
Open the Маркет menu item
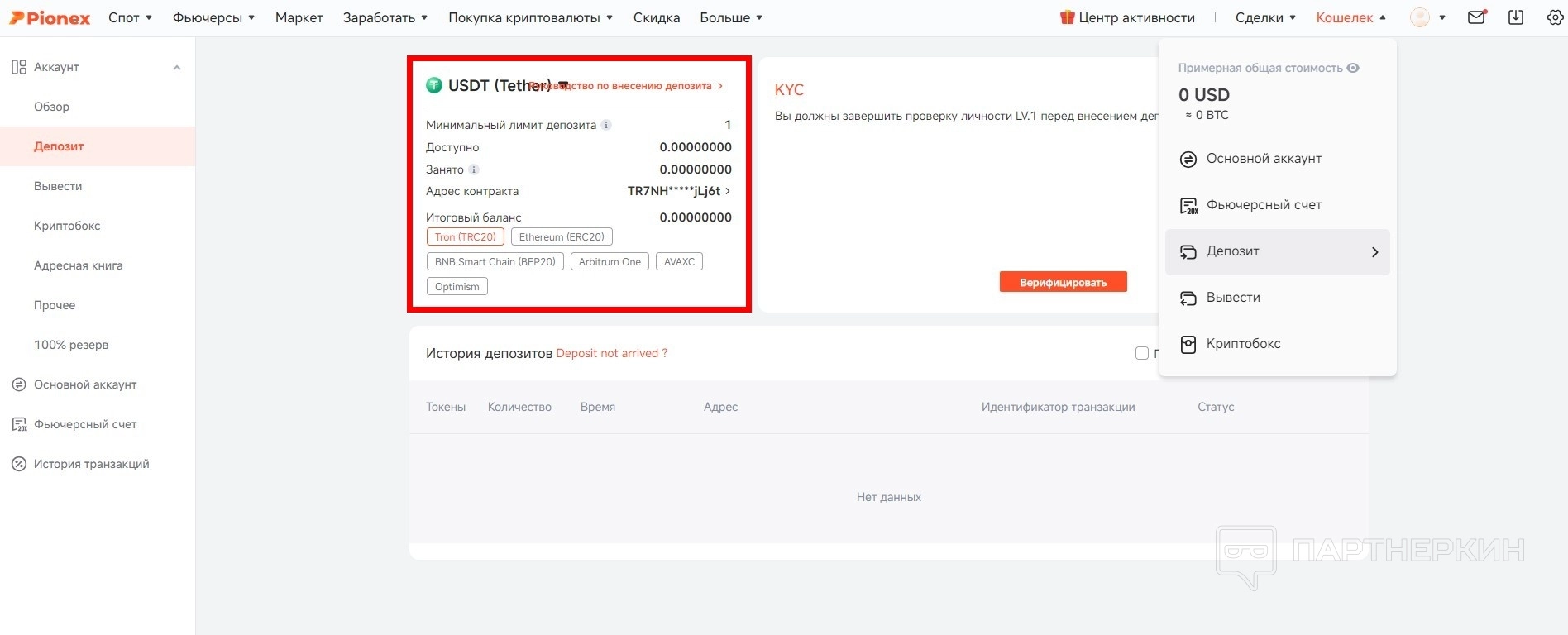click(299, 17)
